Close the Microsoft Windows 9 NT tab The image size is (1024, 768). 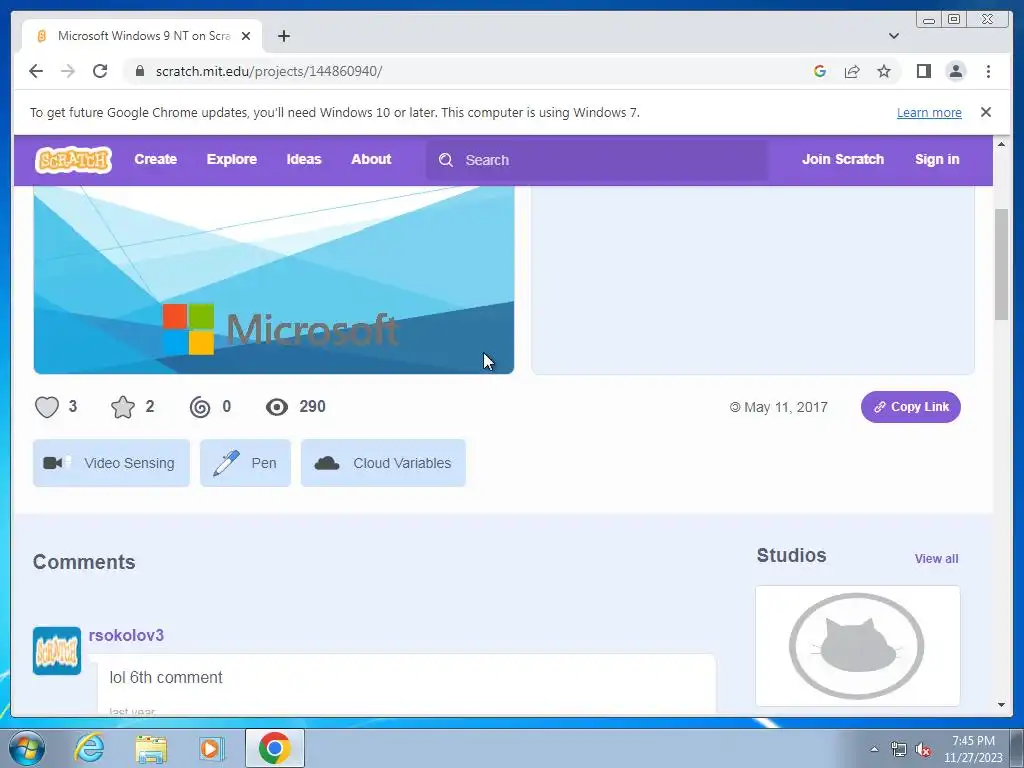click(246, 36)
